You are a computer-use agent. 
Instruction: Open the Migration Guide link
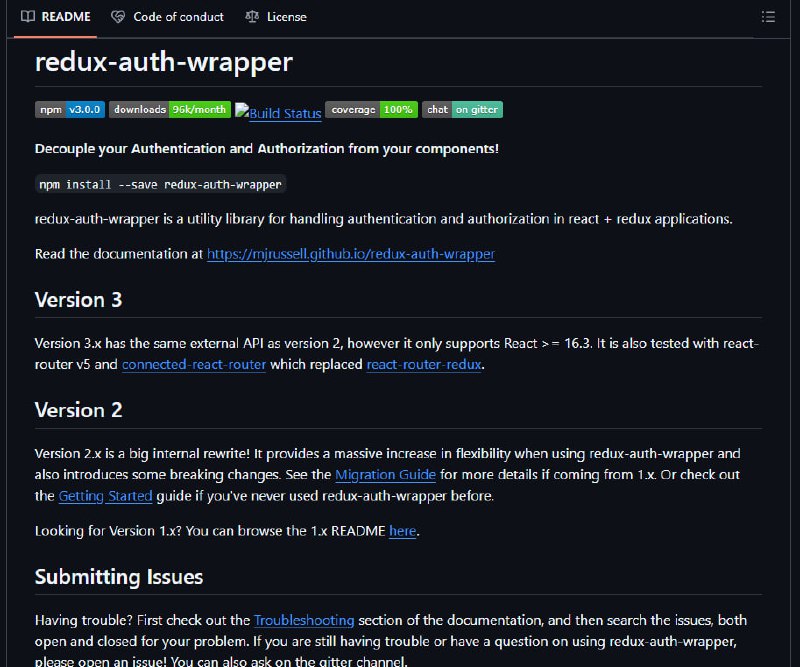click(x=386, y=475)
